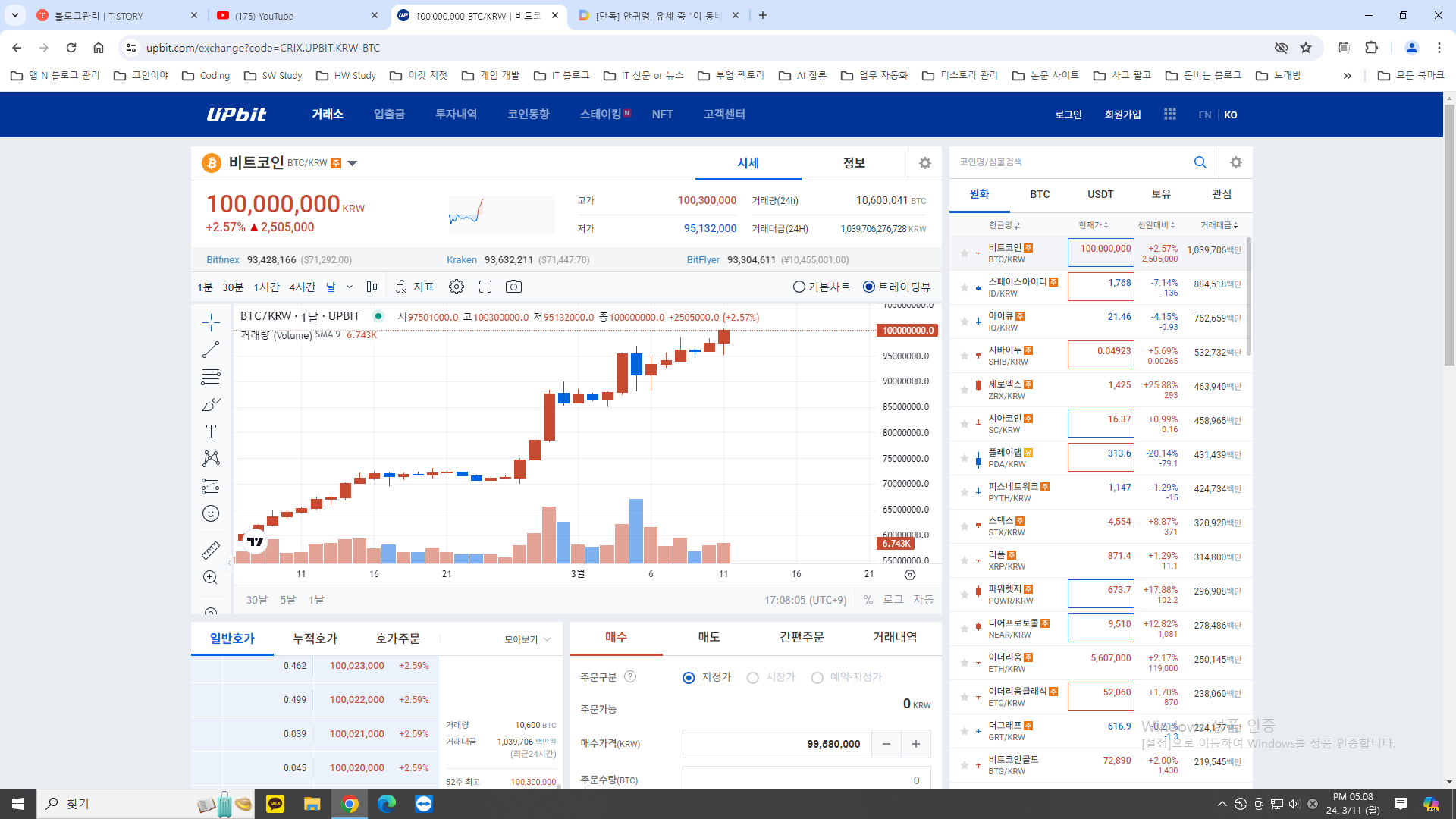This screenshot has width=1456, height=819.
Task: Select the 기본차트 radio option
Action: [799, 287]
